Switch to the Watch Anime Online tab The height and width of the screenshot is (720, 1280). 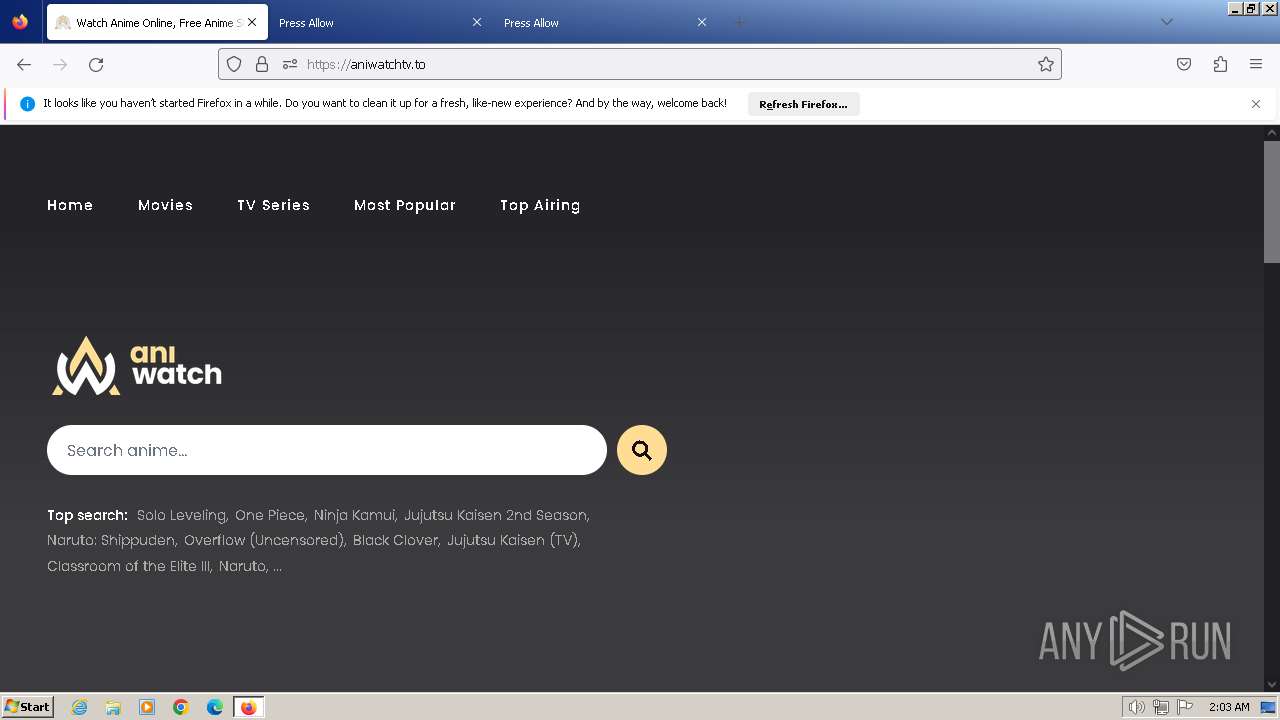157,22
